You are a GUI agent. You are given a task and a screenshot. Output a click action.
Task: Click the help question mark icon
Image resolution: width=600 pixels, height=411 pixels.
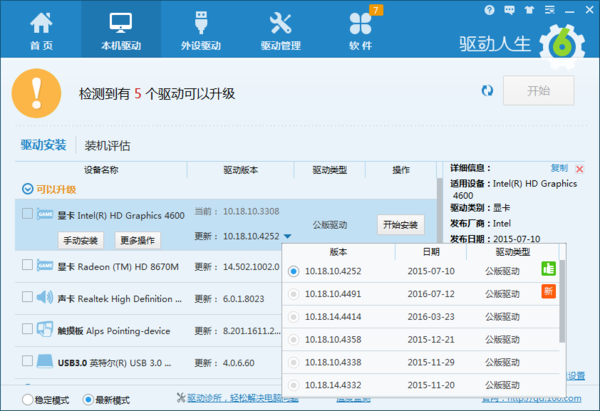489,10
